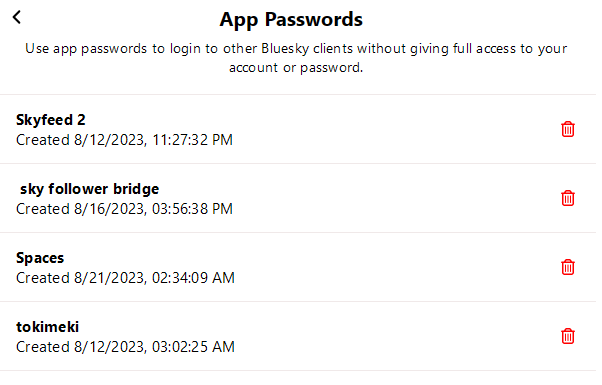Select the Skyfeed 2 entry name
602x385 pixels.
pos(51,120)
